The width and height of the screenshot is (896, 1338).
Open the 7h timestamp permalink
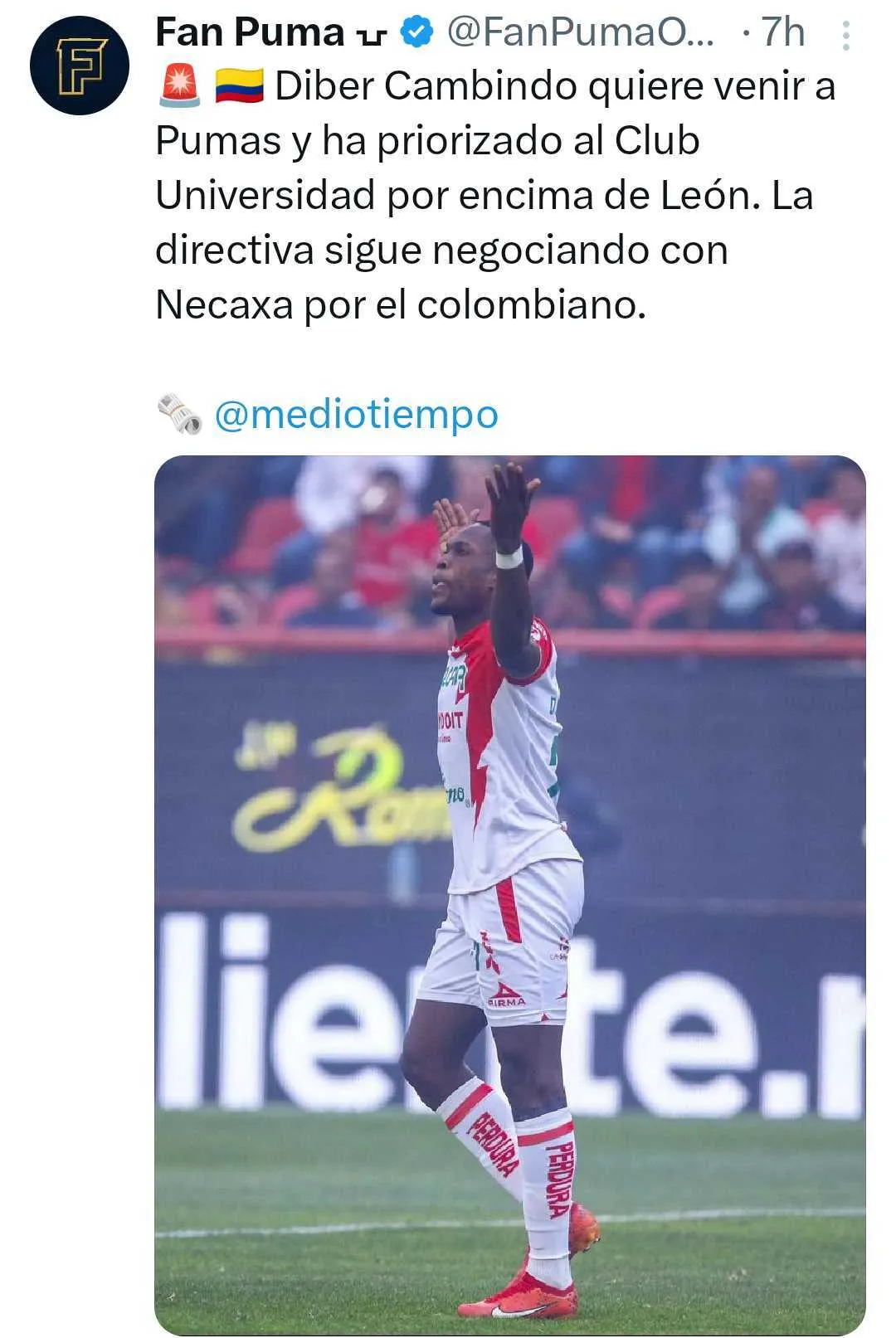coord(783,33)
